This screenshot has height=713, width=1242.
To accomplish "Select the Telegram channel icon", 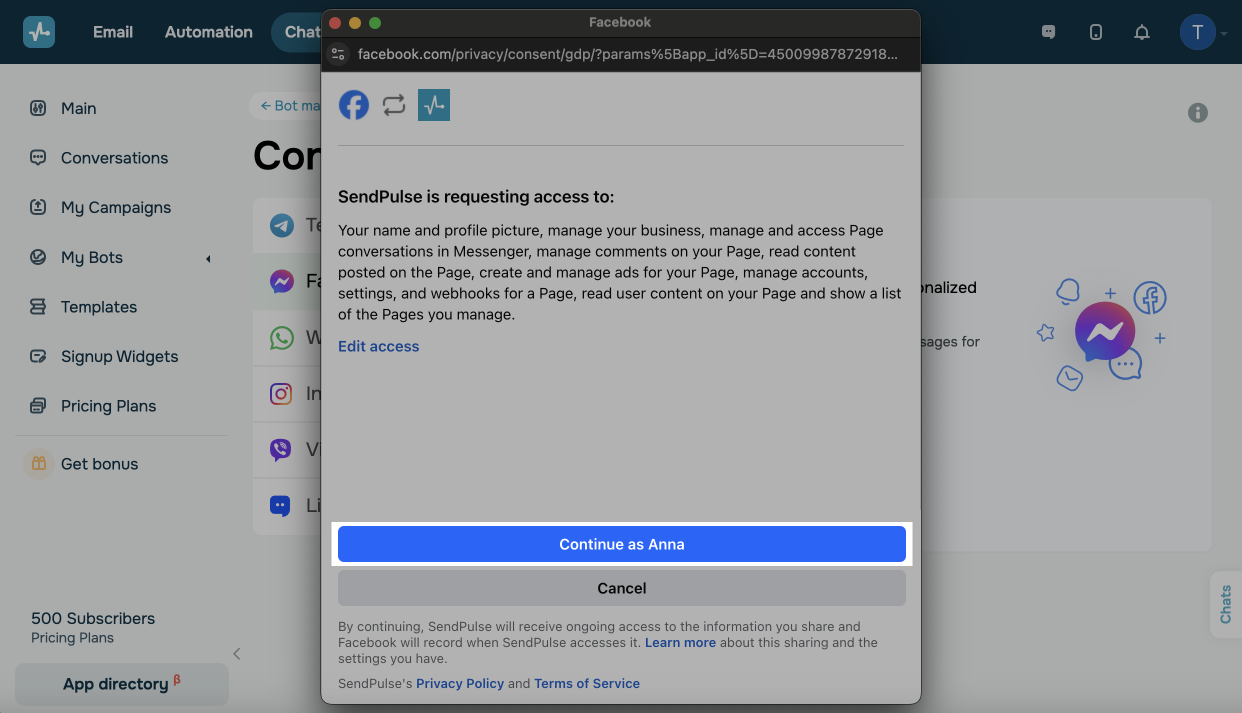I will click(x=282, y=226).
